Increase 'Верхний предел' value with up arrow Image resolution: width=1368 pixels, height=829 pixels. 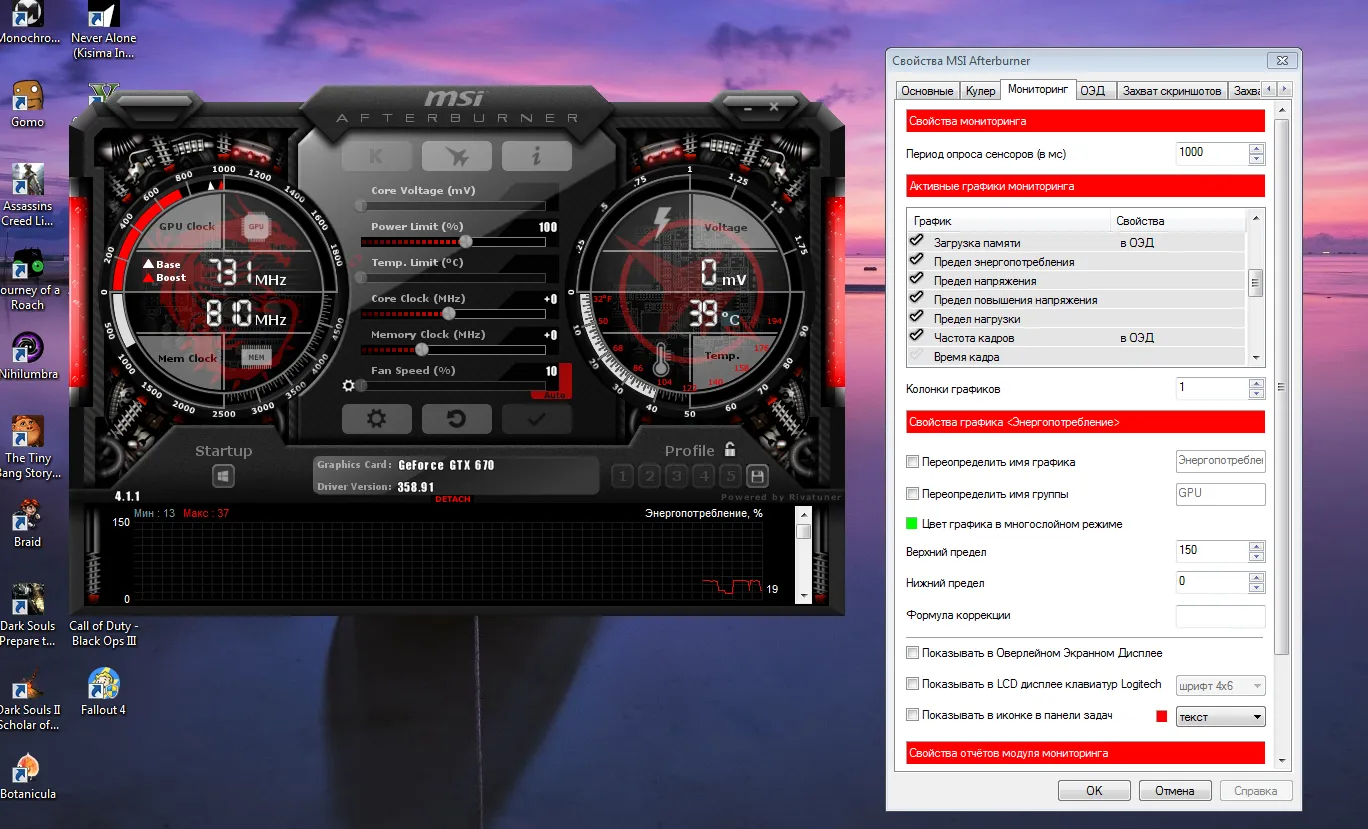pos(1256,545)
